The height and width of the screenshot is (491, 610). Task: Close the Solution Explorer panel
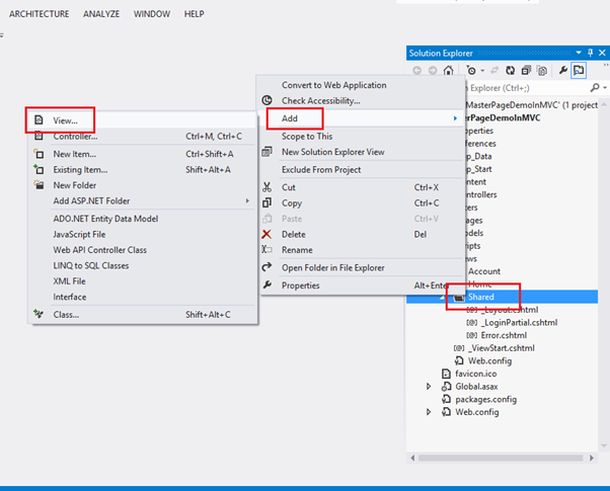coord(602,53)
